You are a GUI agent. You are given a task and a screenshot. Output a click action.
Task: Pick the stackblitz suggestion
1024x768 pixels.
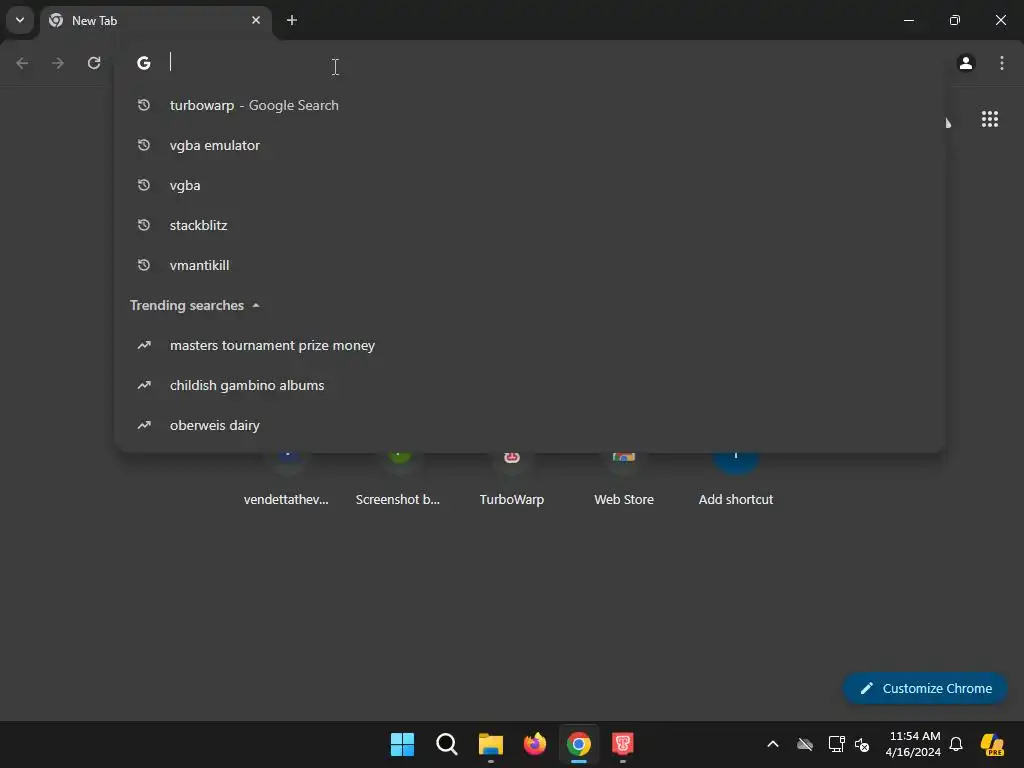coord(530,225)
